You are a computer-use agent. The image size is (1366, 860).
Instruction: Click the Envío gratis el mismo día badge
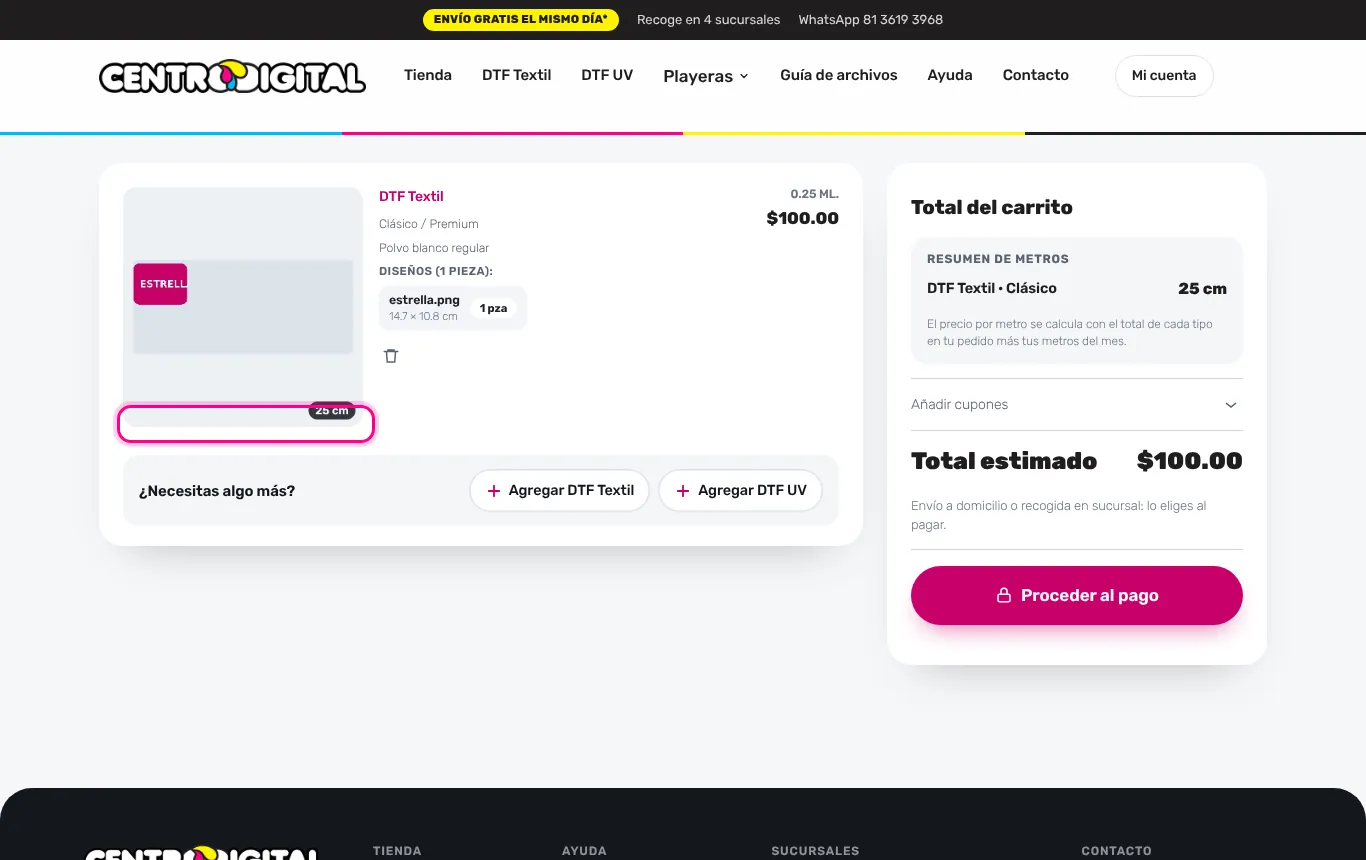click(x=521, y=20)
